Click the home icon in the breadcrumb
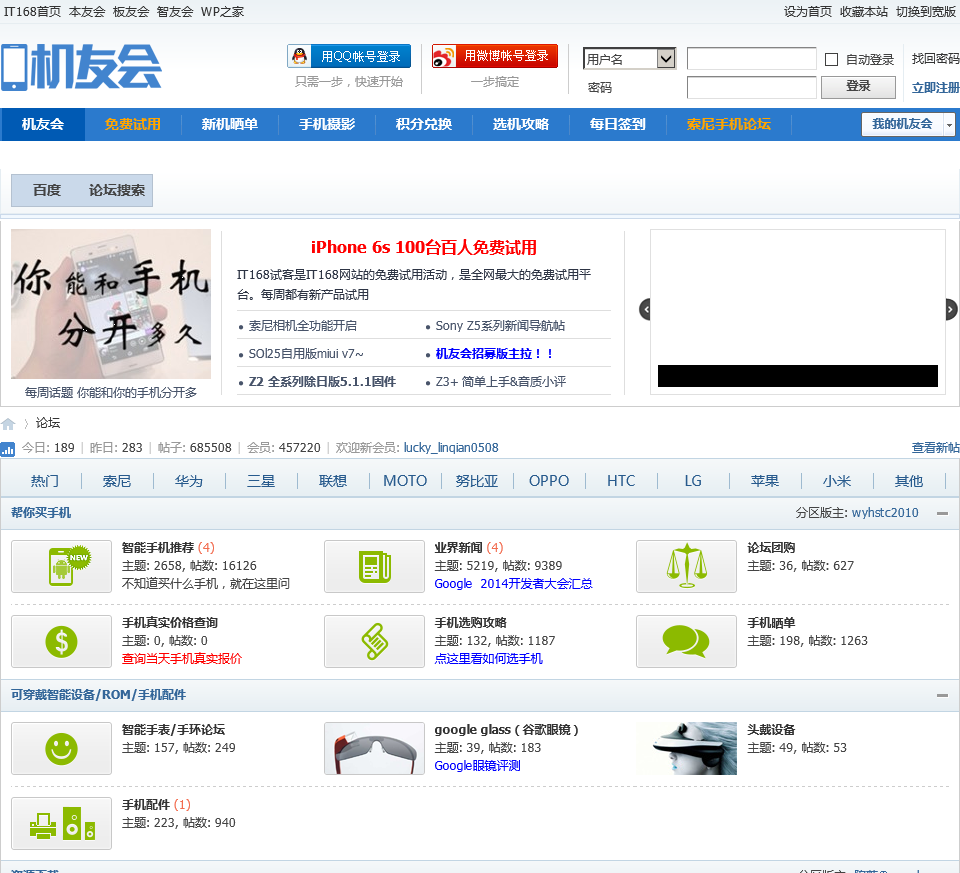 [x=8, y=424]
